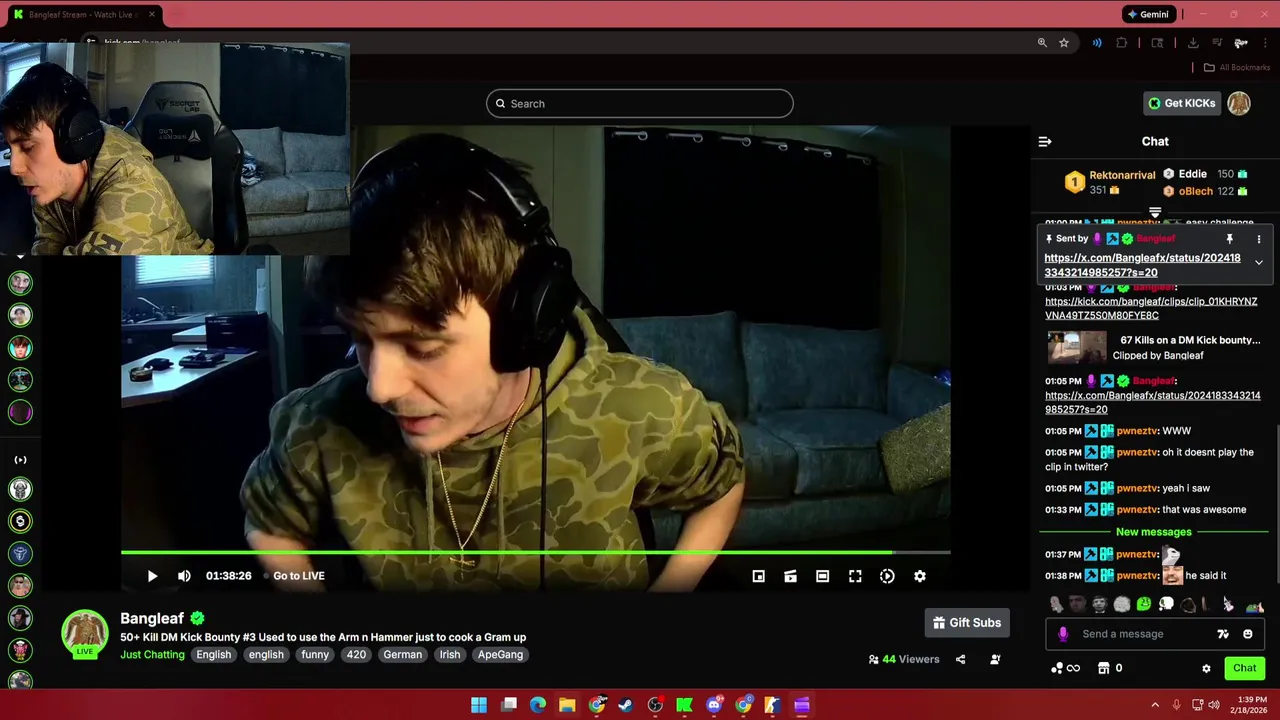Open video player settings gear

[x=920, y=576]
